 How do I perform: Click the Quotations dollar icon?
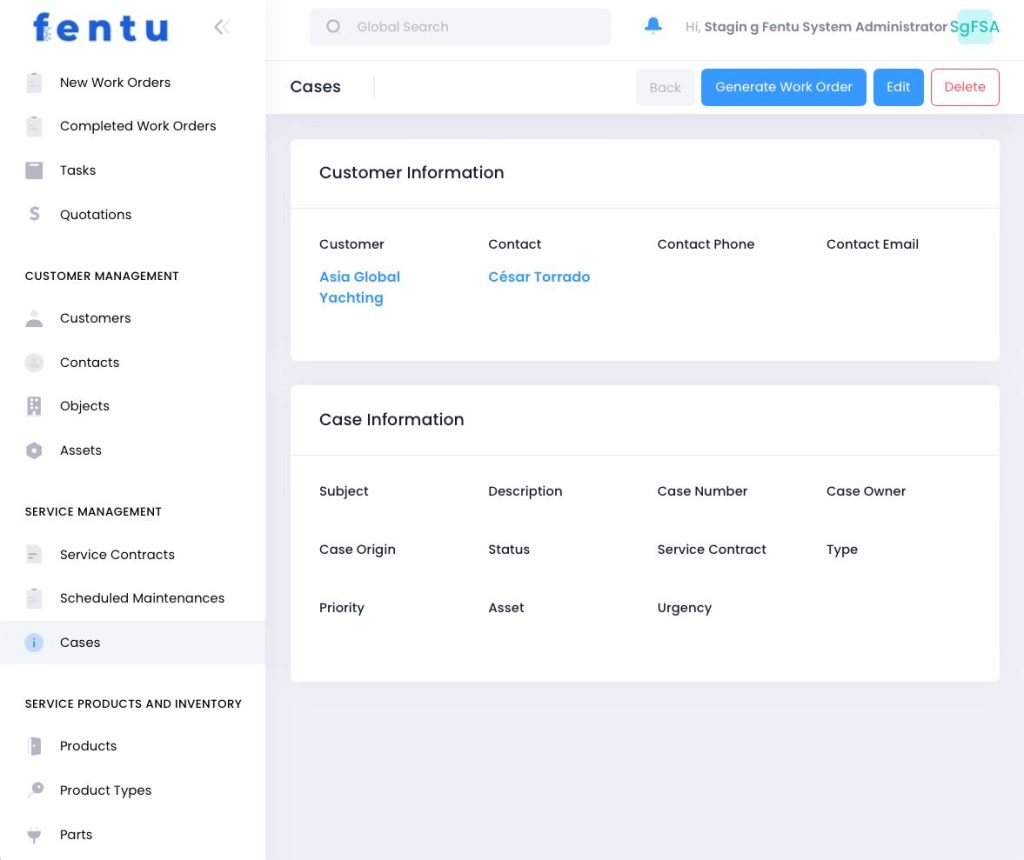[x=34, y=214]
